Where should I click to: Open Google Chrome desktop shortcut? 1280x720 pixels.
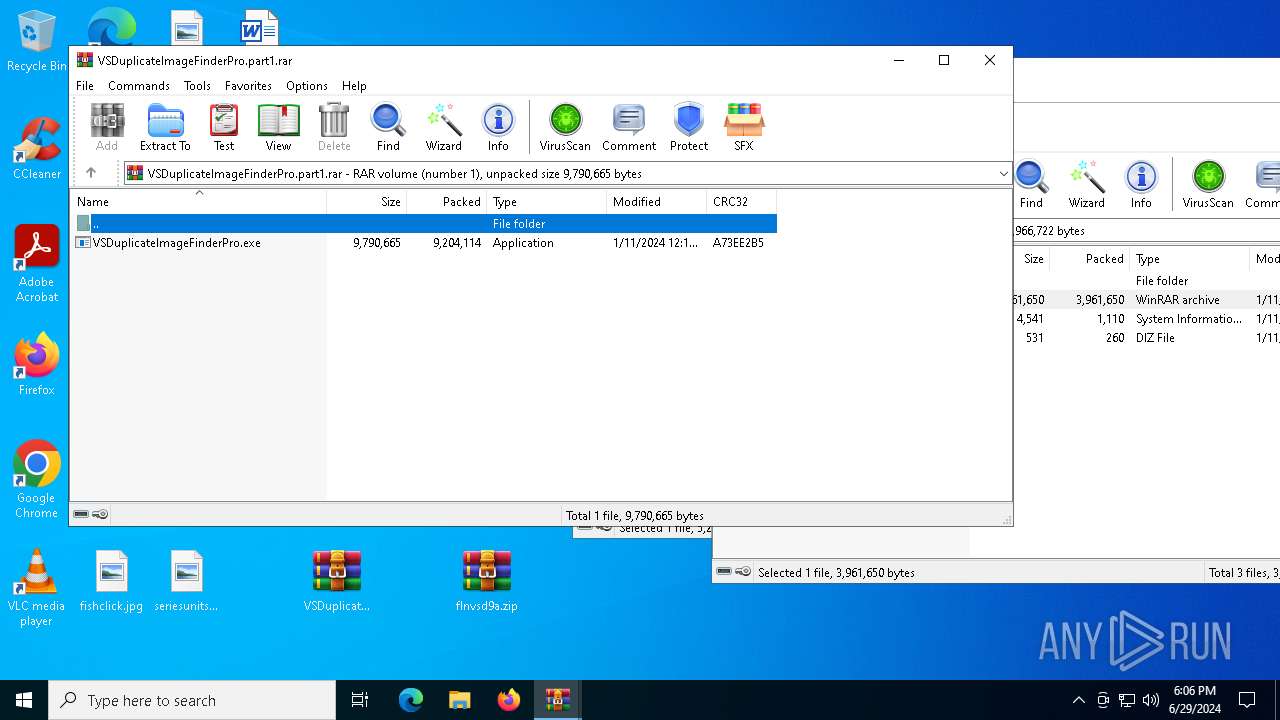[36, 480]
